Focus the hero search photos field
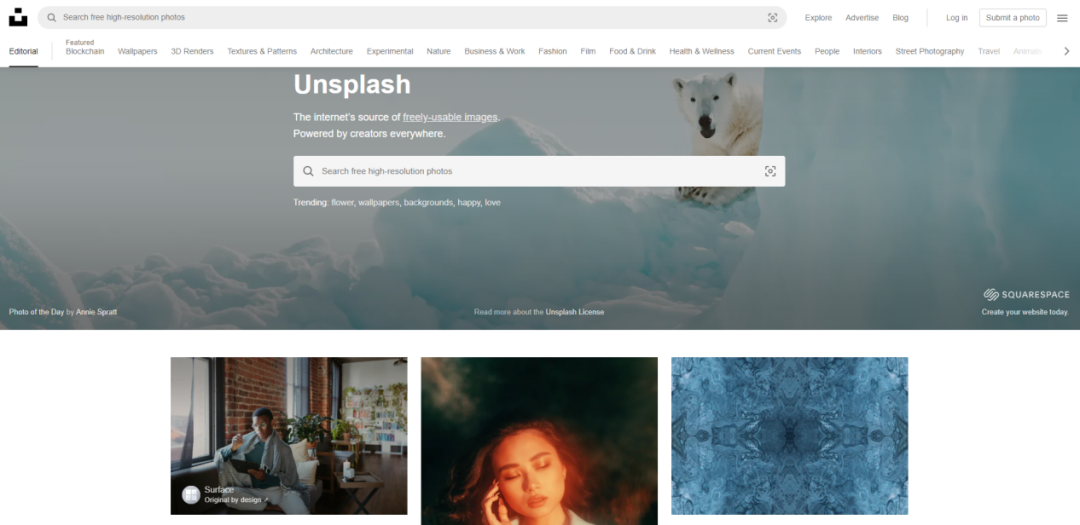Image resolution: width=1080 pixels, height=525 pixels. pyautogui.click(x=539, y=172)
